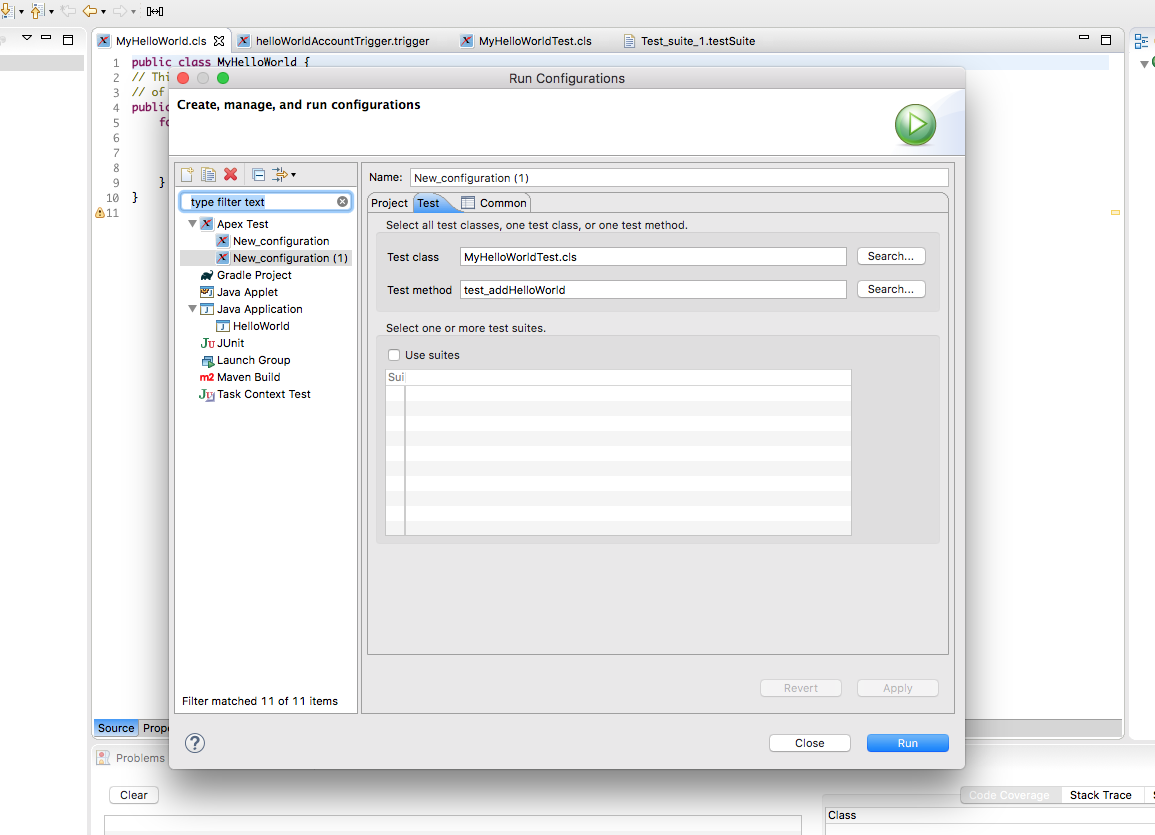The height and width of the screenshot is (835, 1155).
Task: Close the MyHelloWorld.cls editor tab
Action: point(219,41)
